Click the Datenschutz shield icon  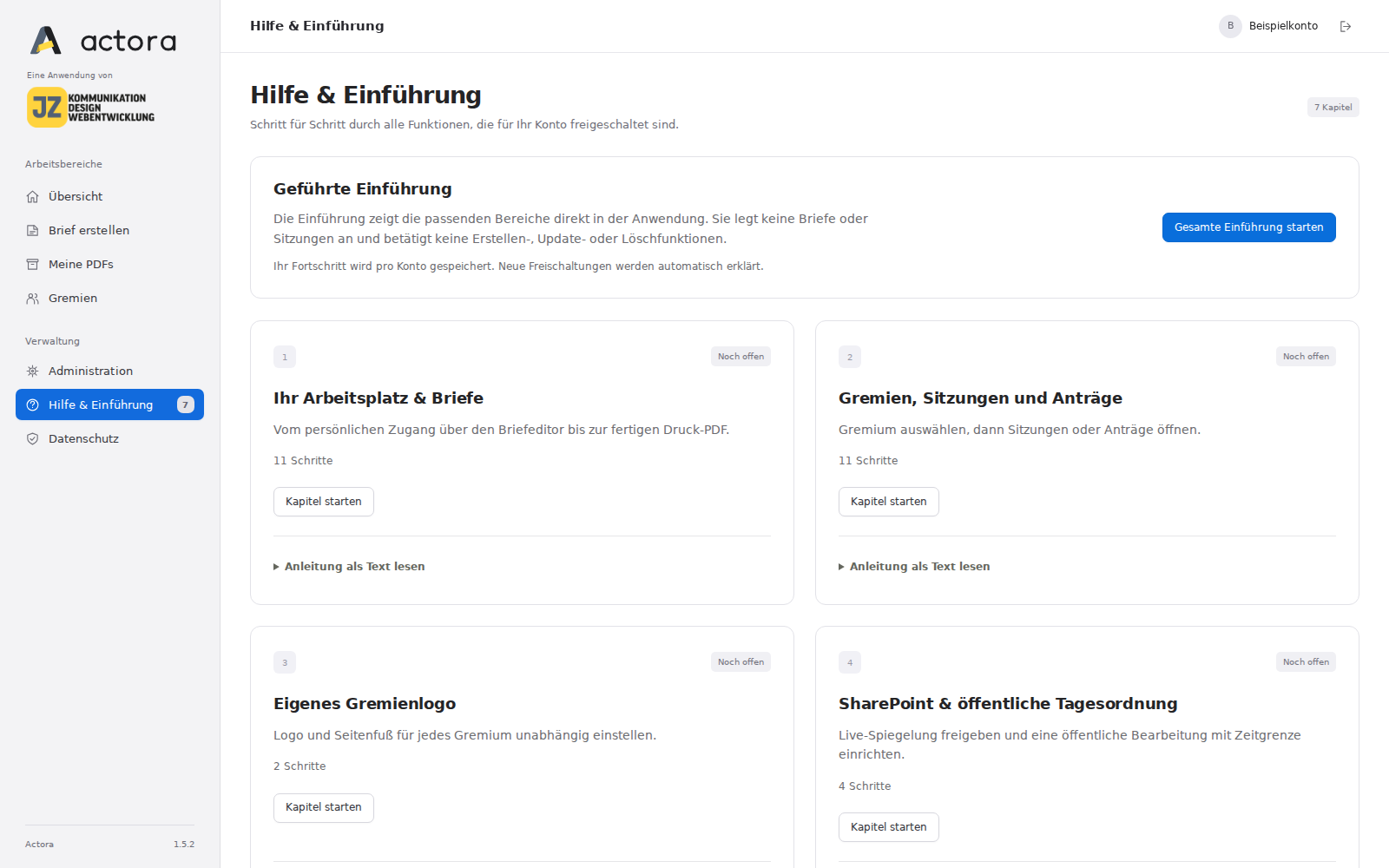[x=32, y=439]
